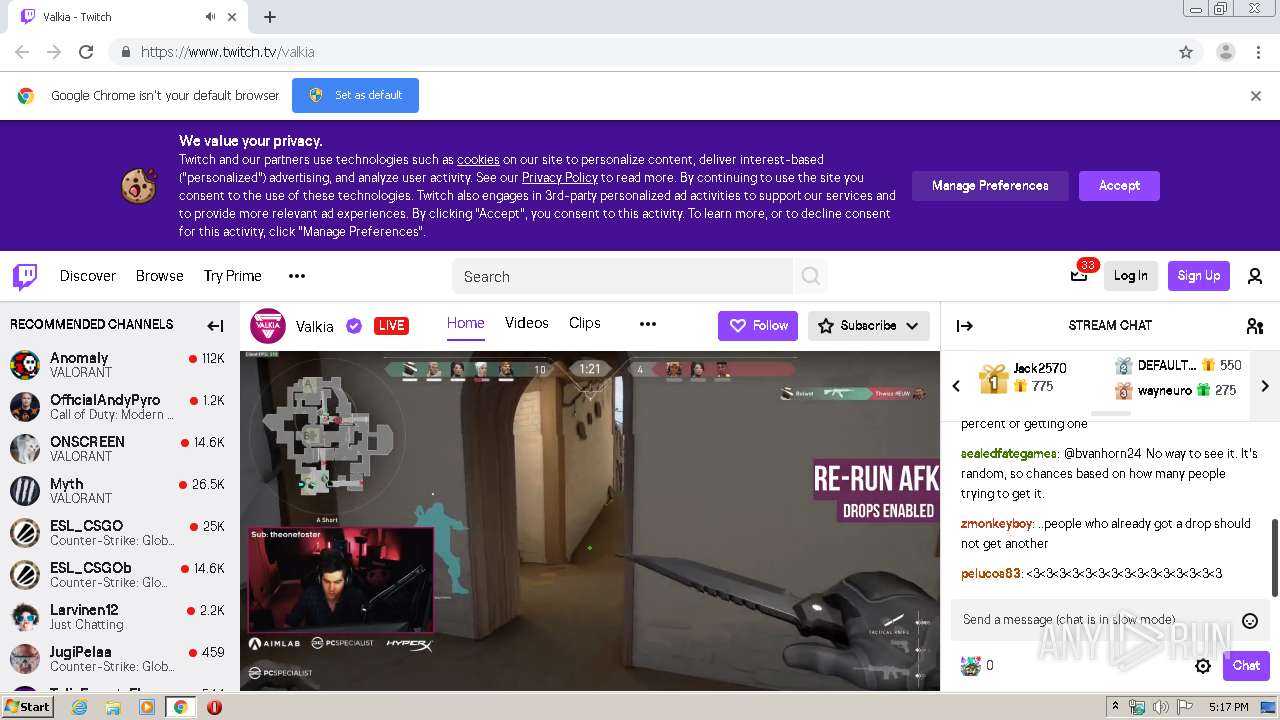This screenshot has width=1280, height=720.
Task: Bookmark this page with the star
Action: click(x=1186, y=52)
